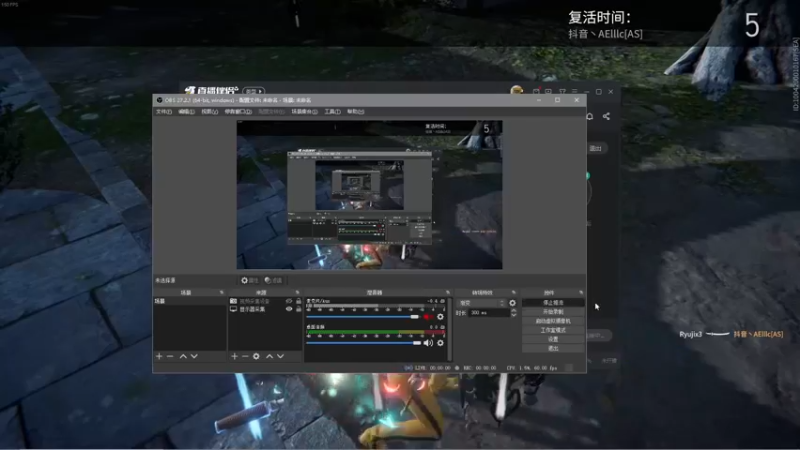Remove the selected source with the minus icon
Screen dimensions: 800x450
click(x=245, y=356)
